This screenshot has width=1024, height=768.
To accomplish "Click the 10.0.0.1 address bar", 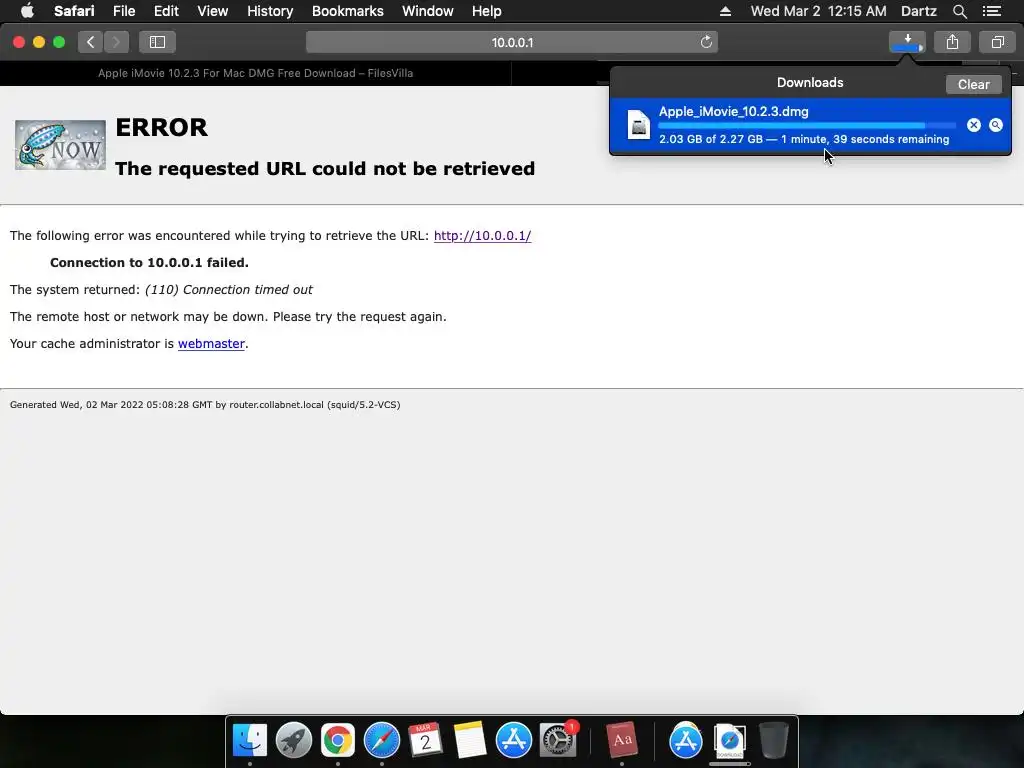I will pyautogui.click(x=512, y=42).
